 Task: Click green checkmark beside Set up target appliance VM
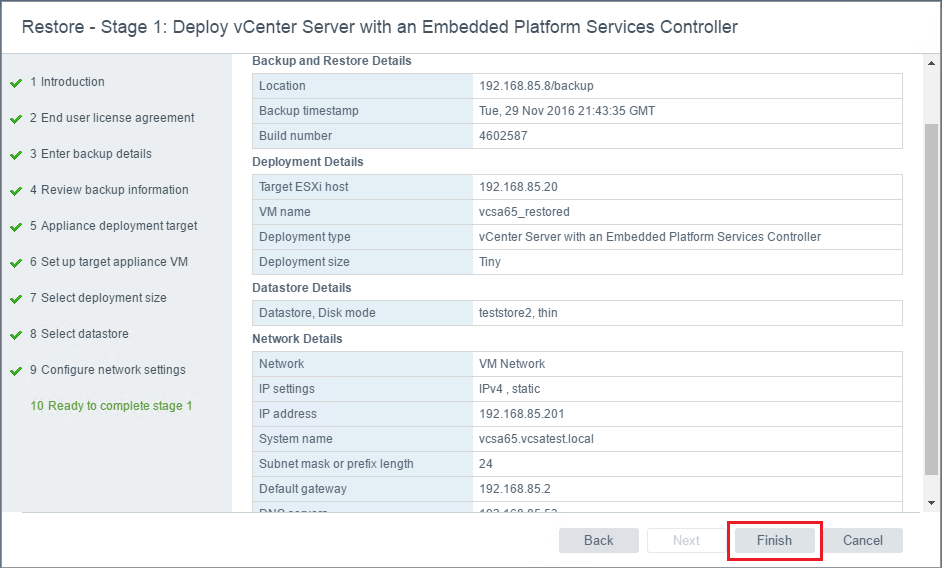(16, 263)
